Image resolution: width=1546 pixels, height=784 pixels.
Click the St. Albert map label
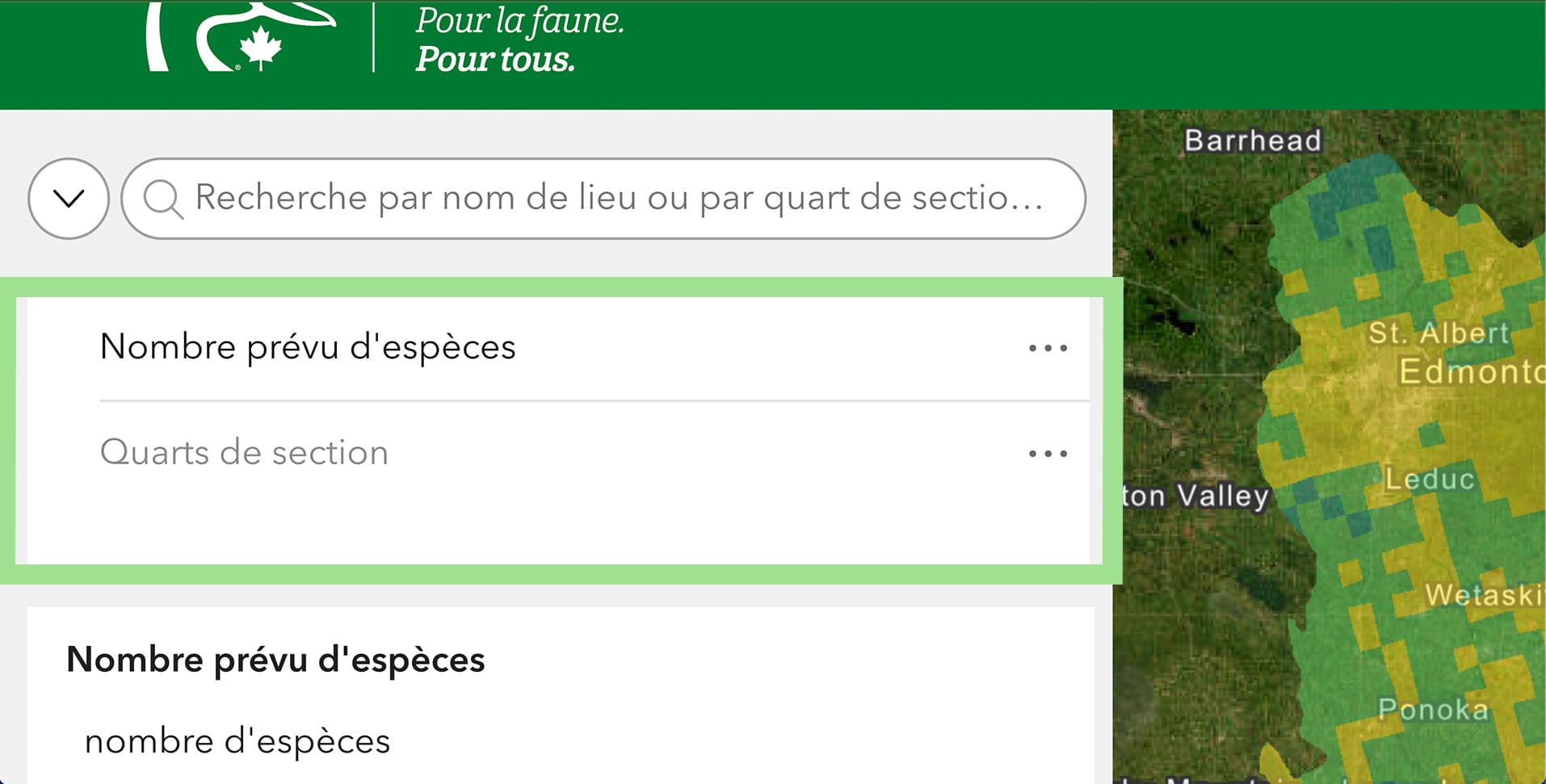1439,333
